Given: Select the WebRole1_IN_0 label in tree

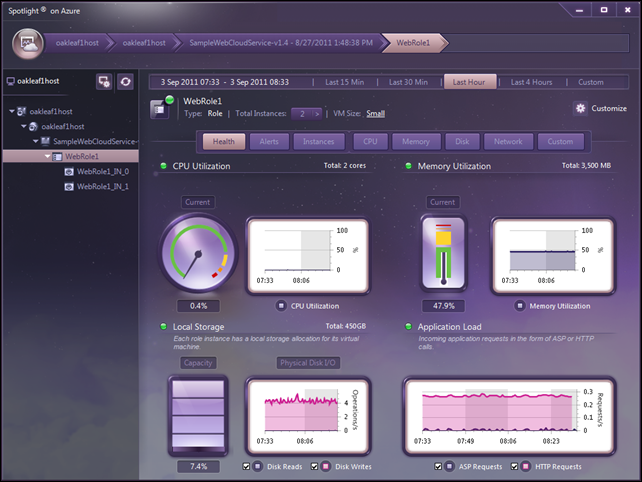Looking at the screenshot, I should click(103, 172).
